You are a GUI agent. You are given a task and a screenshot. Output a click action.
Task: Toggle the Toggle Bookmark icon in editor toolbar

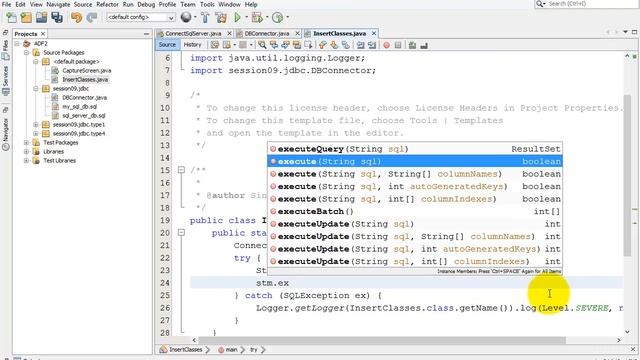tap(346, 45)
